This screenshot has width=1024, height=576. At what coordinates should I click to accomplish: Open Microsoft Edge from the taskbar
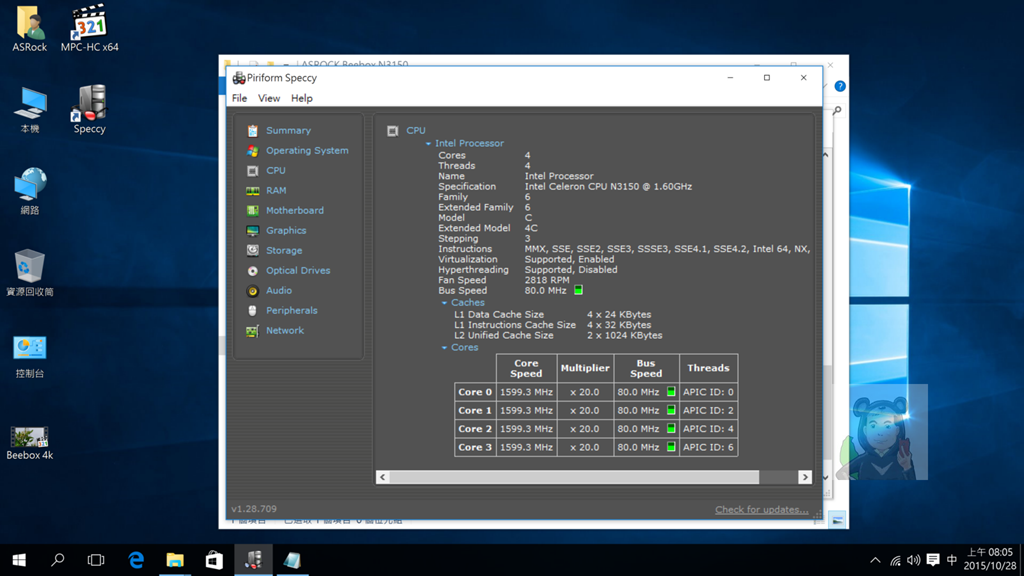[x=136, y=560]
